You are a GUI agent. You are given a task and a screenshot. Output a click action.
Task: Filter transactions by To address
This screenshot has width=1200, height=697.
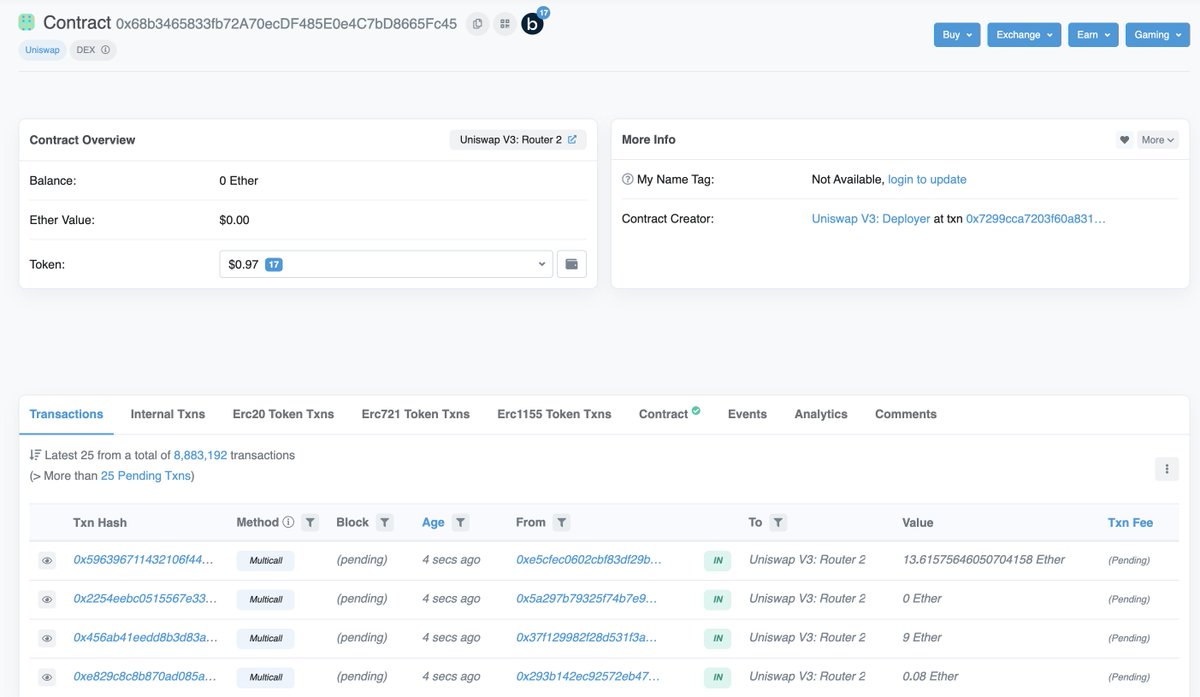pyautogui.click(x=778, y=522)
